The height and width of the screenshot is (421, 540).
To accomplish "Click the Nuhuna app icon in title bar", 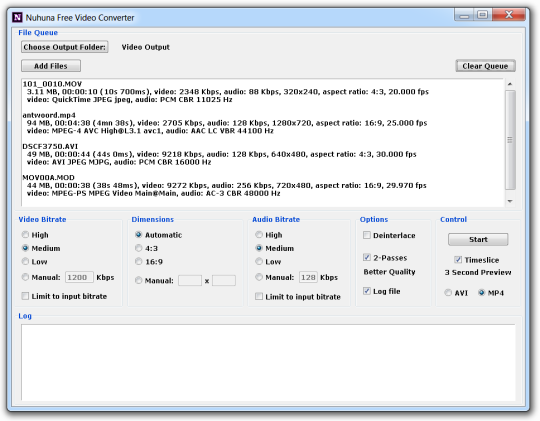I will pos(17,17).
